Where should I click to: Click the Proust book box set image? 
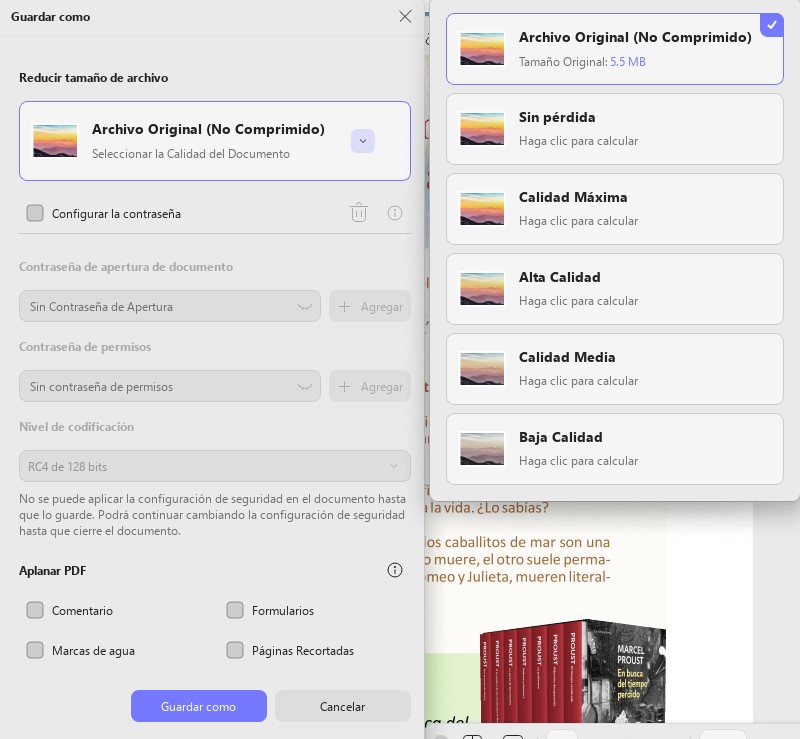(x=572, y=671)
